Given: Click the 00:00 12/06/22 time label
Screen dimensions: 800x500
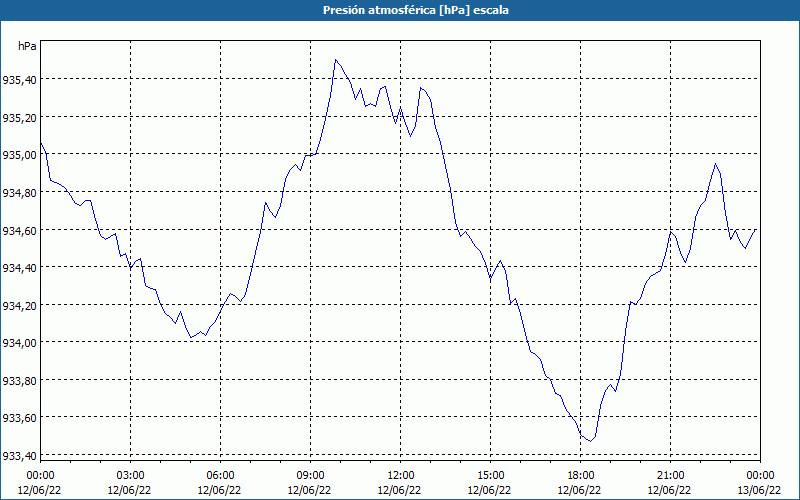Looking at the screenshot, I should (40, 483).
